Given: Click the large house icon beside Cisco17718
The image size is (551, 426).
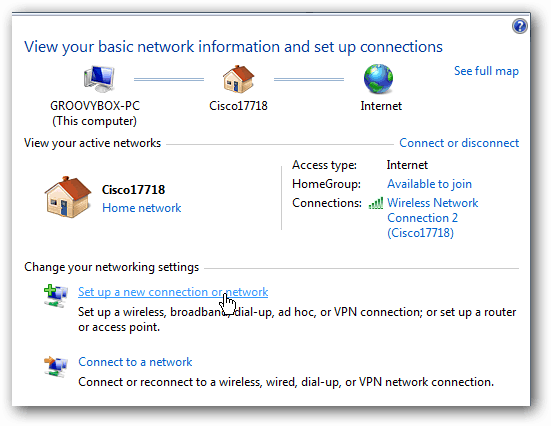Looking at the screenshot, I should coord(68,197).
